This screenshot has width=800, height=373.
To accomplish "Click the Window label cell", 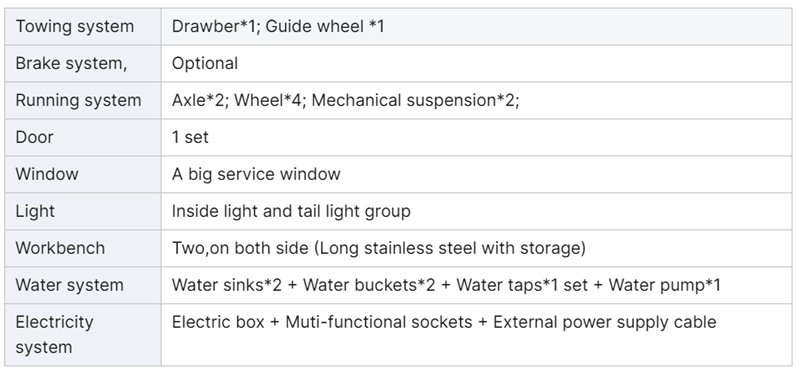I will 83,174.
